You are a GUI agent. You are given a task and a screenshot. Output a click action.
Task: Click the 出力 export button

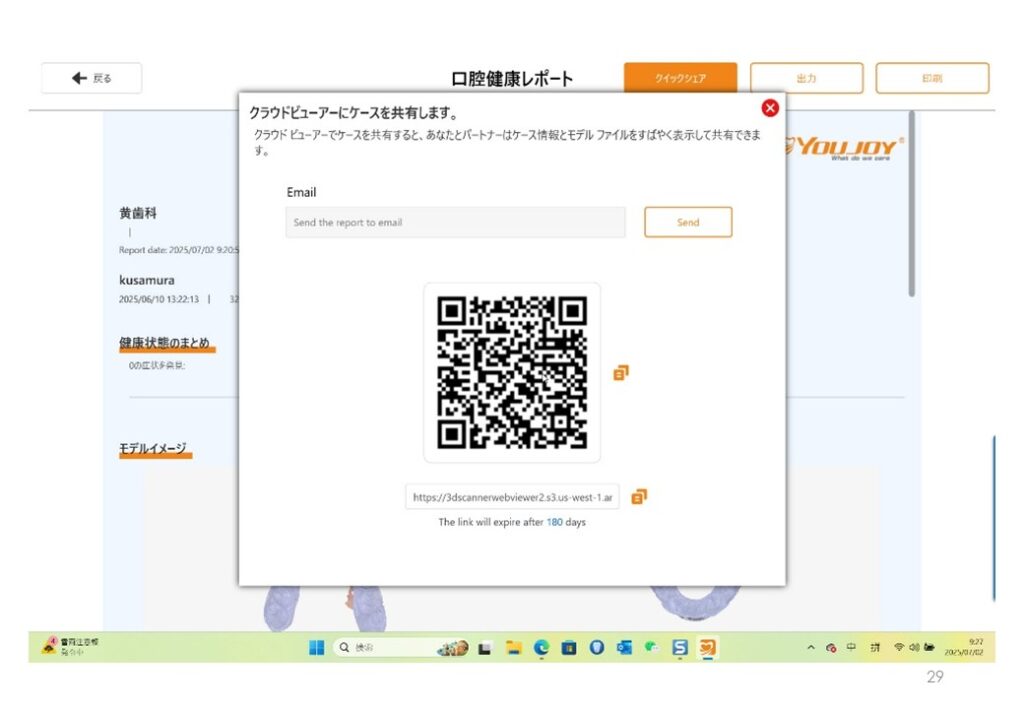coord(806,78)
